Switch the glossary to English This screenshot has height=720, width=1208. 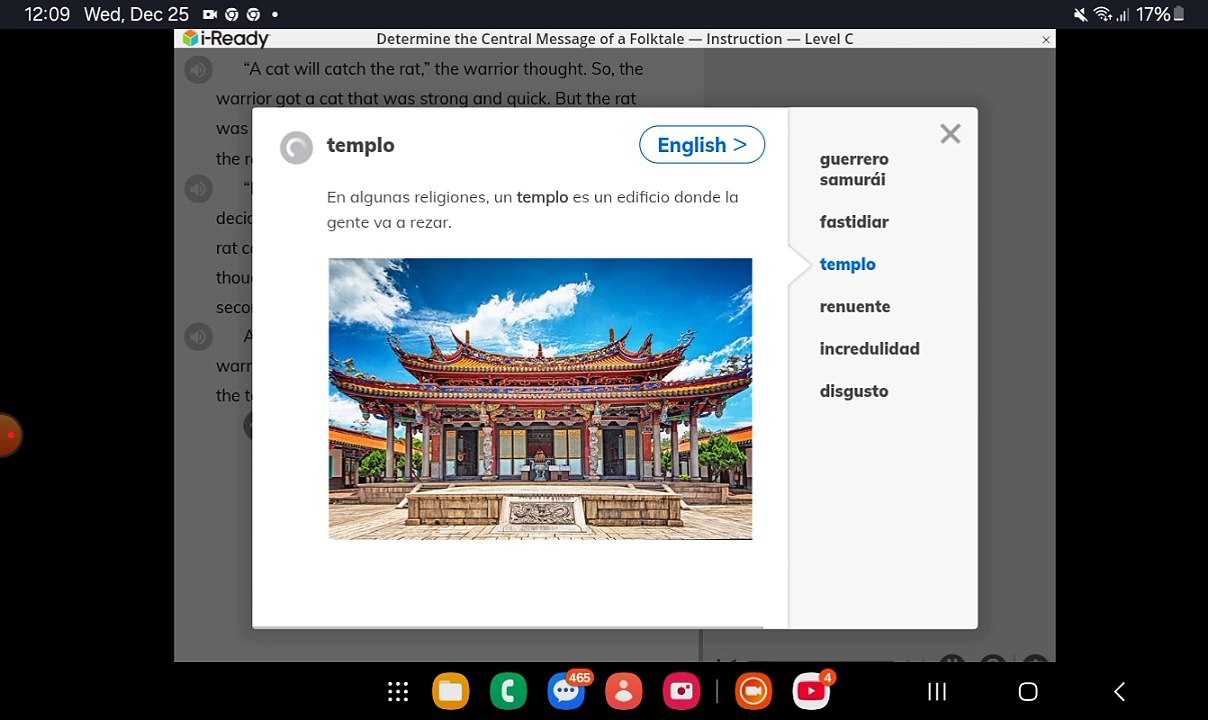pyautogui.click(x=702, y=145)
